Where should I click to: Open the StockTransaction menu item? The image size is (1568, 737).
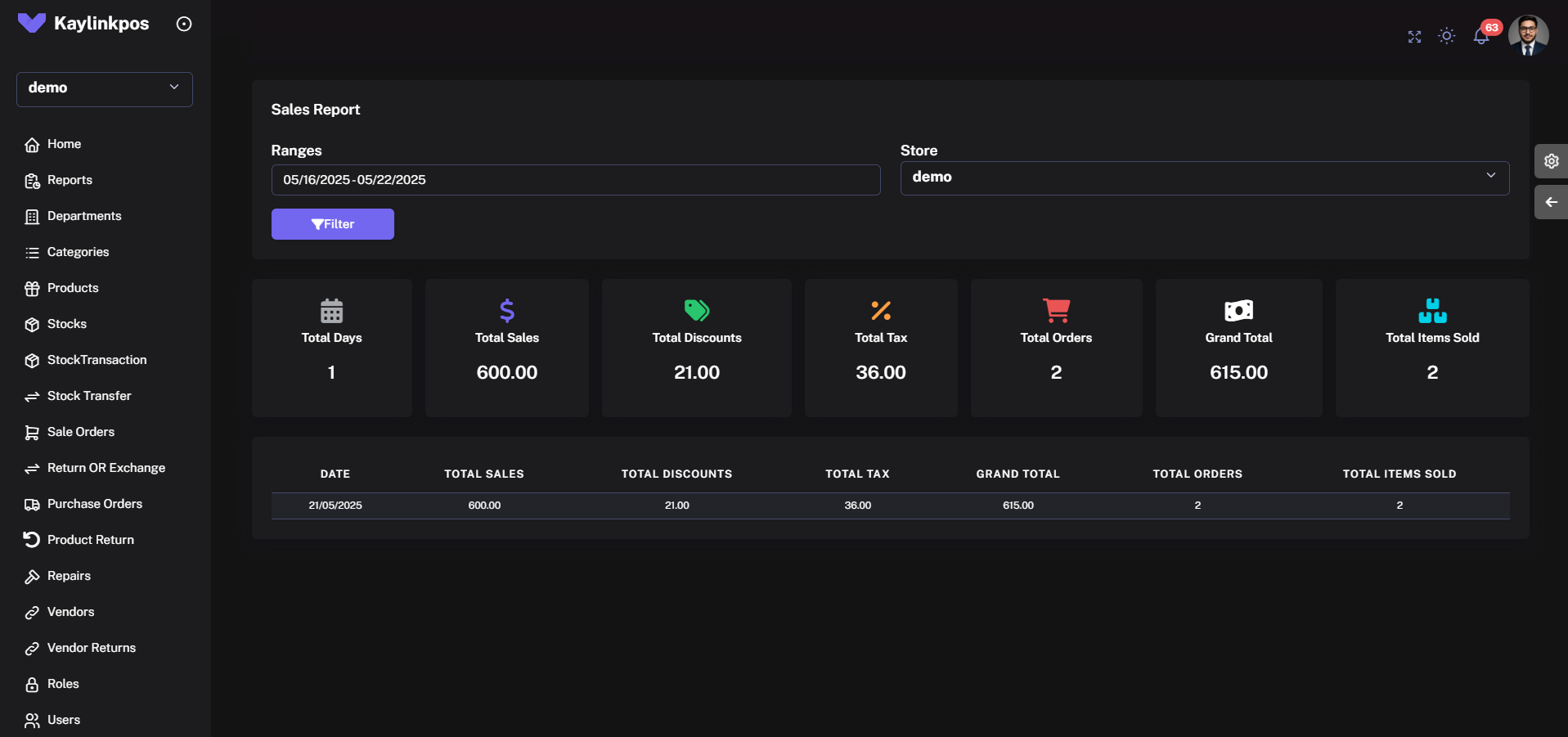click(97, 360)
